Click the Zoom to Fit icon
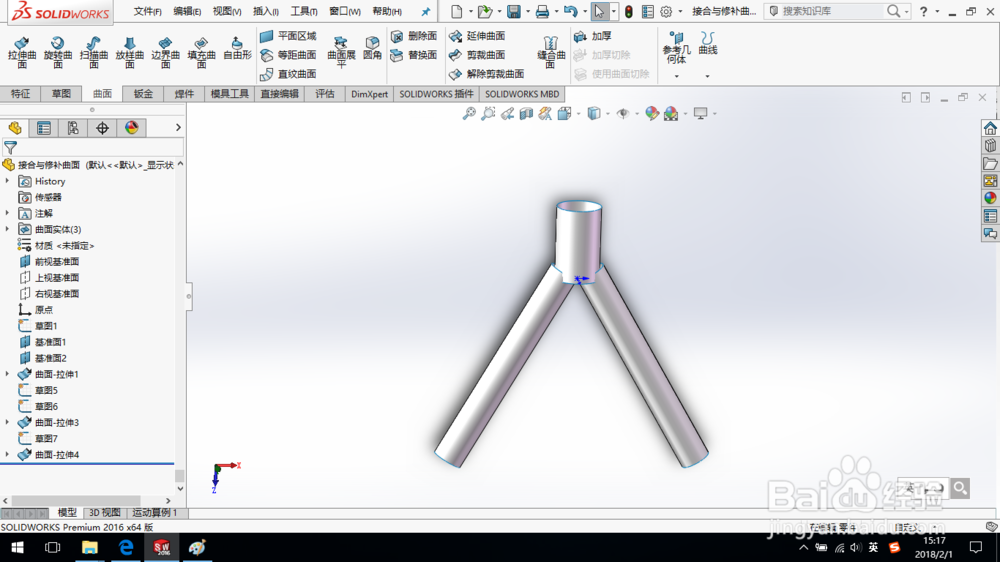This screenshot has height=562, width=1000. (469, 114)
